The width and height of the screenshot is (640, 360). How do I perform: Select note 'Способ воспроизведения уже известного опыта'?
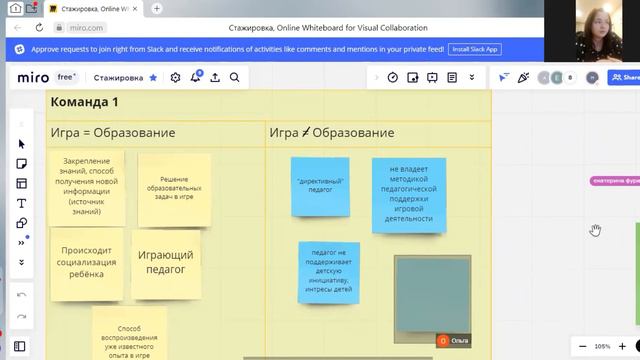point(129,333)
